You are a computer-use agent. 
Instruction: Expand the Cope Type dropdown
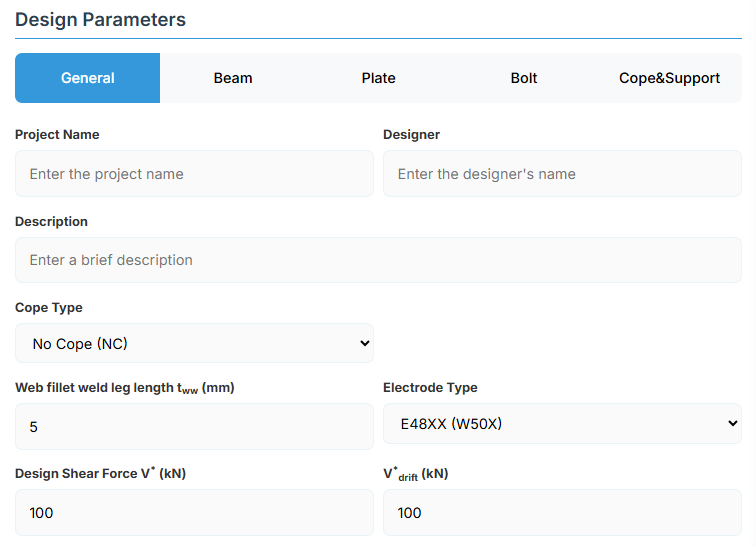(194, 344)
